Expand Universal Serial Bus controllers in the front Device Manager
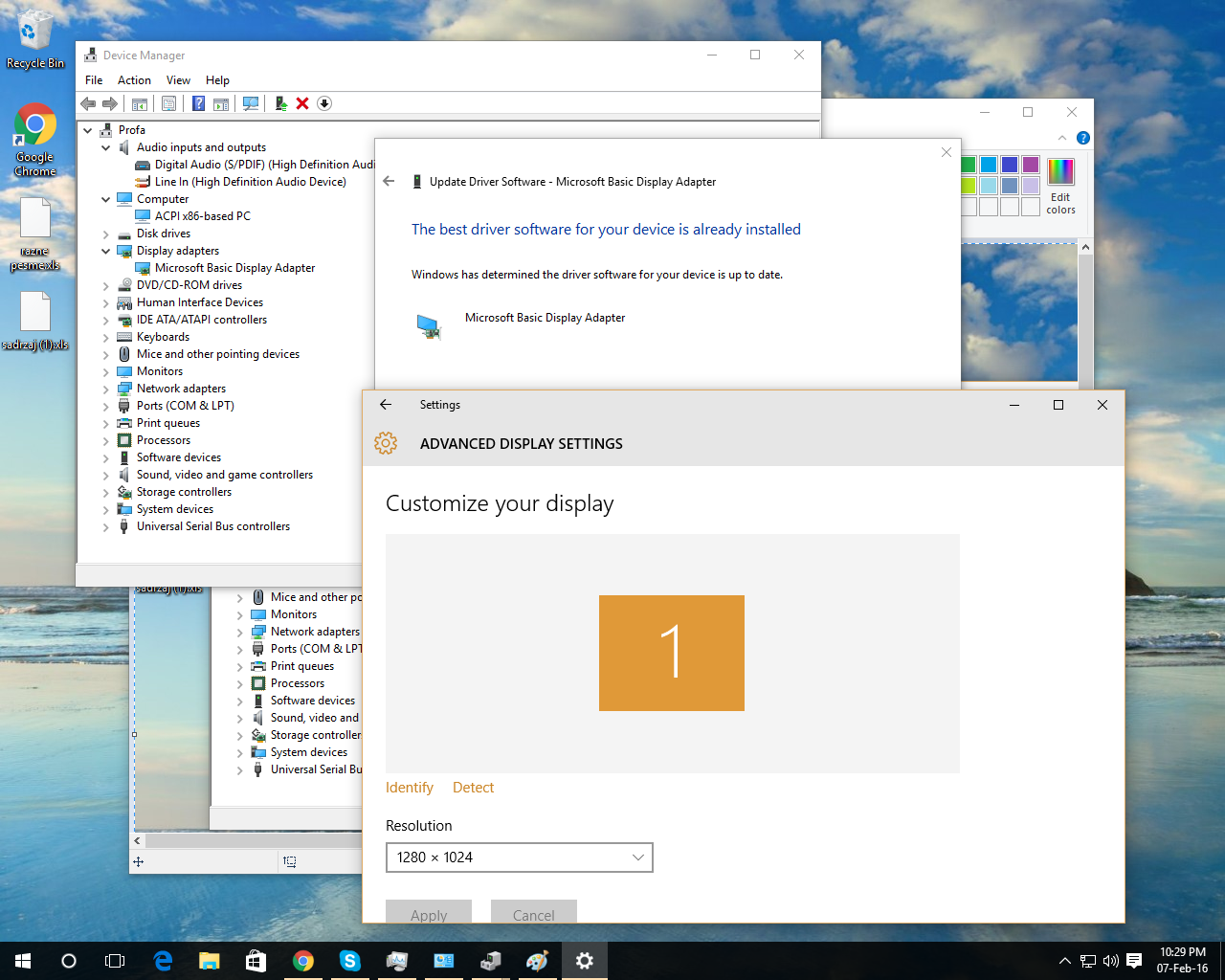Image resolution: width=1225 pixels, height=980 pixels. tap(106, 526)
